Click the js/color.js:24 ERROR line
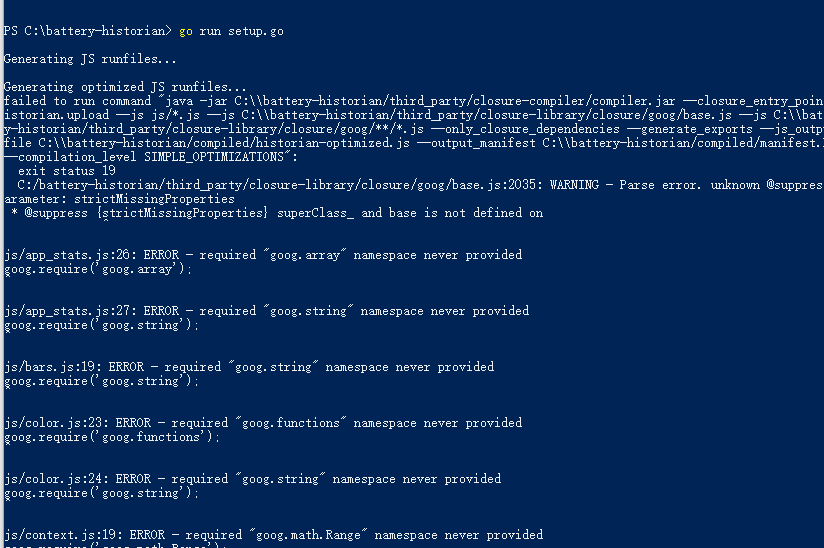Image resolution: width=824 pixels, height=548 pixels. (x=252, y=479)
